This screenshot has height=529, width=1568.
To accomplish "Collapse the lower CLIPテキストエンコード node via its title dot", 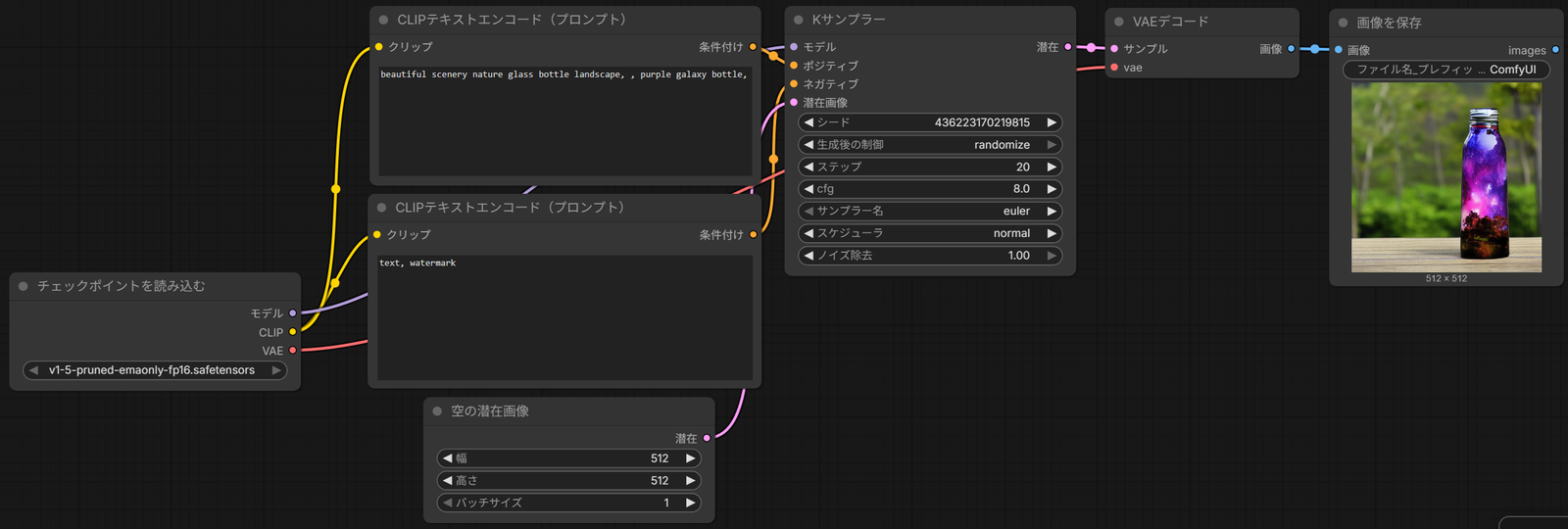I will (381, 208).
